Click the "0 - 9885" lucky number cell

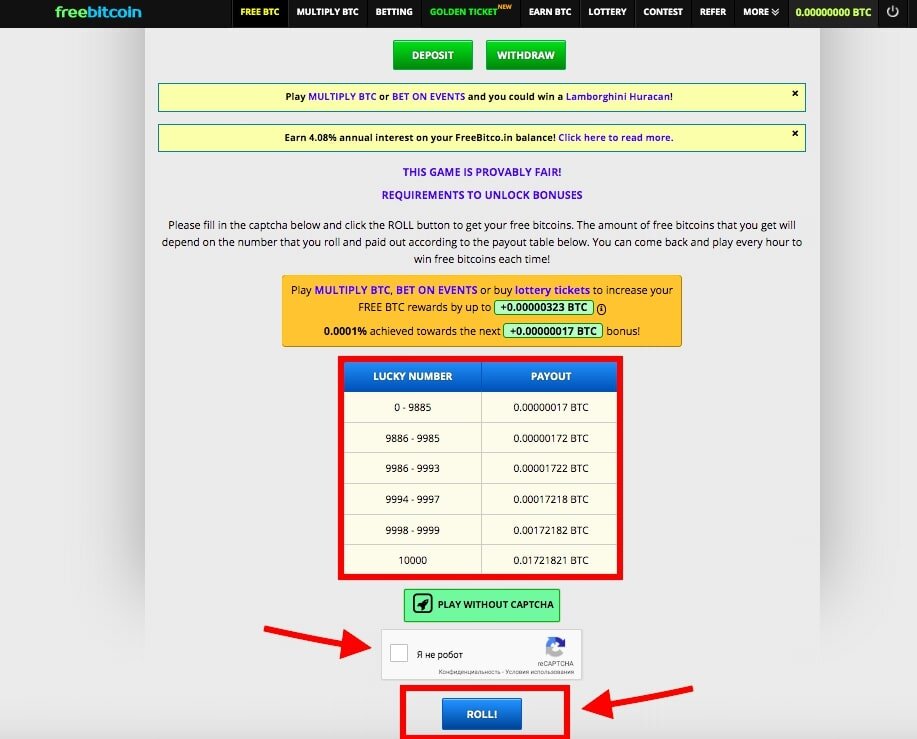(412, 407)
